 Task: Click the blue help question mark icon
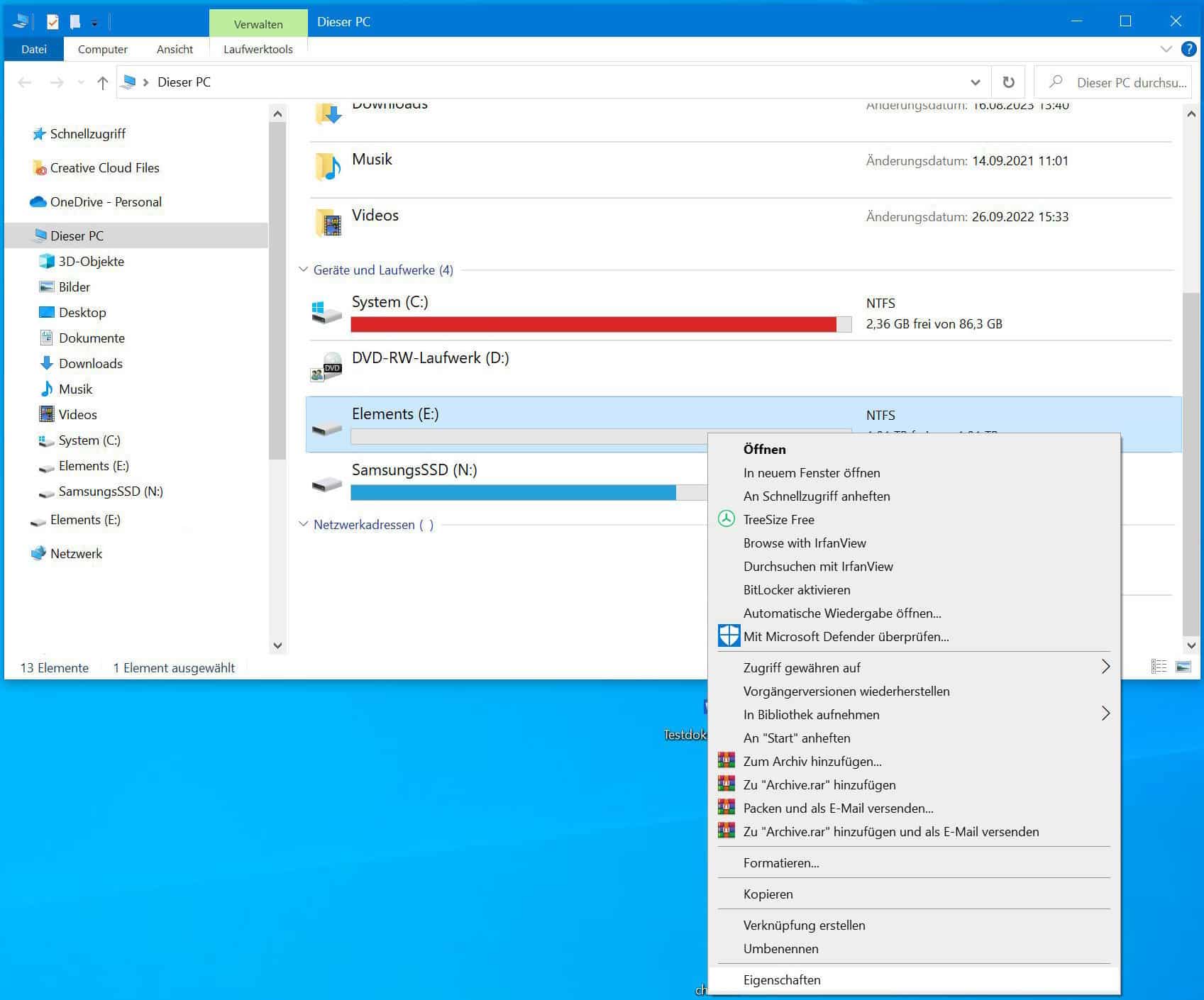pyautogui.click(x=1188, y=49)
